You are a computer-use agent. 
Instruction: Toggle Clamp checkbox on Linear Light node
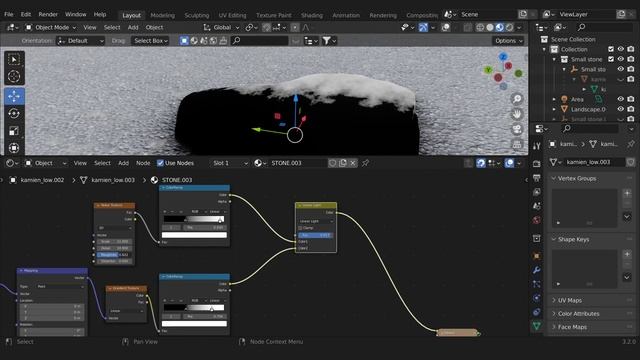click(x=300, y=228)
